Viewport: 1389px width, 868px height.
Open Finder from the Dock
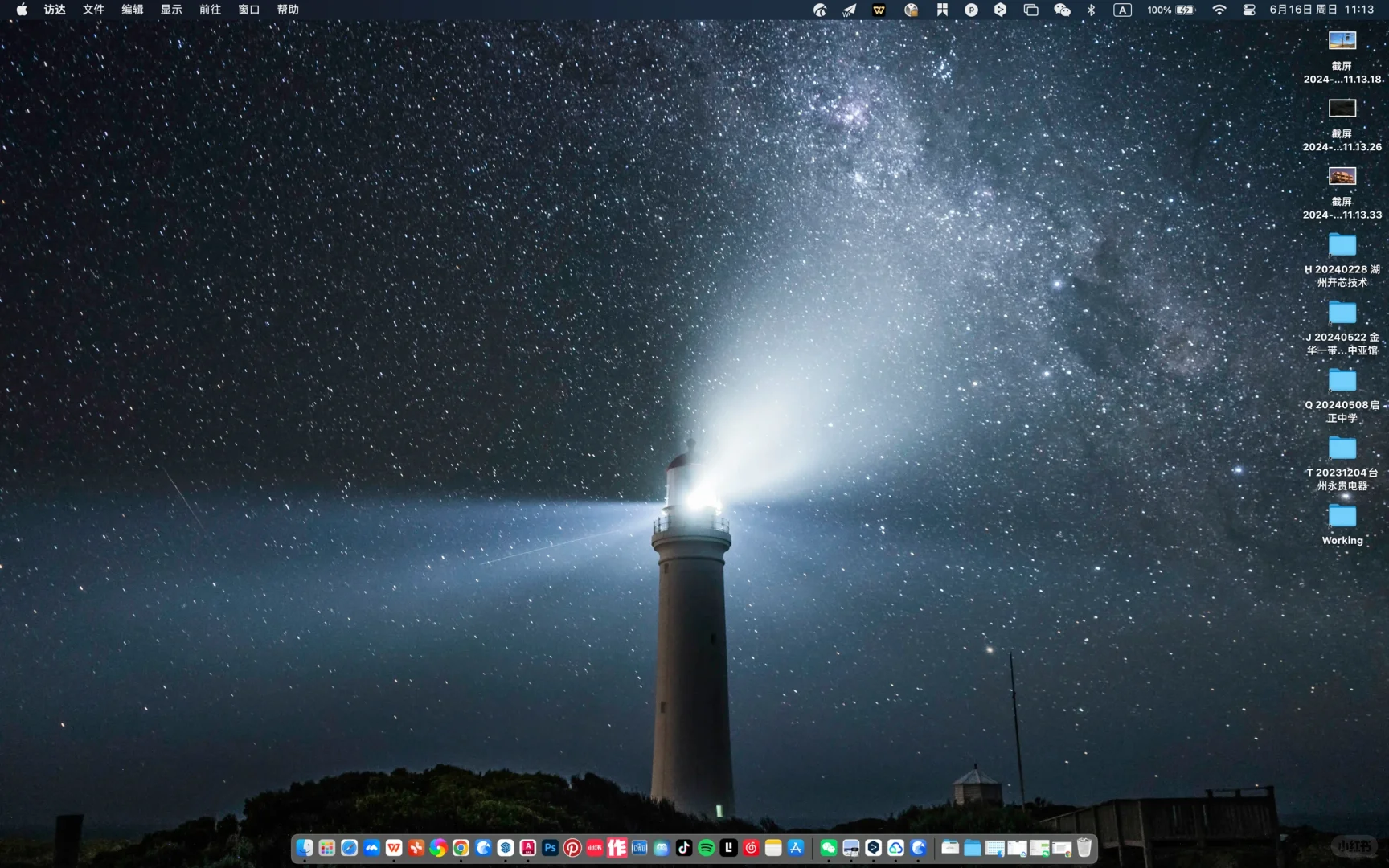(305, 847)
